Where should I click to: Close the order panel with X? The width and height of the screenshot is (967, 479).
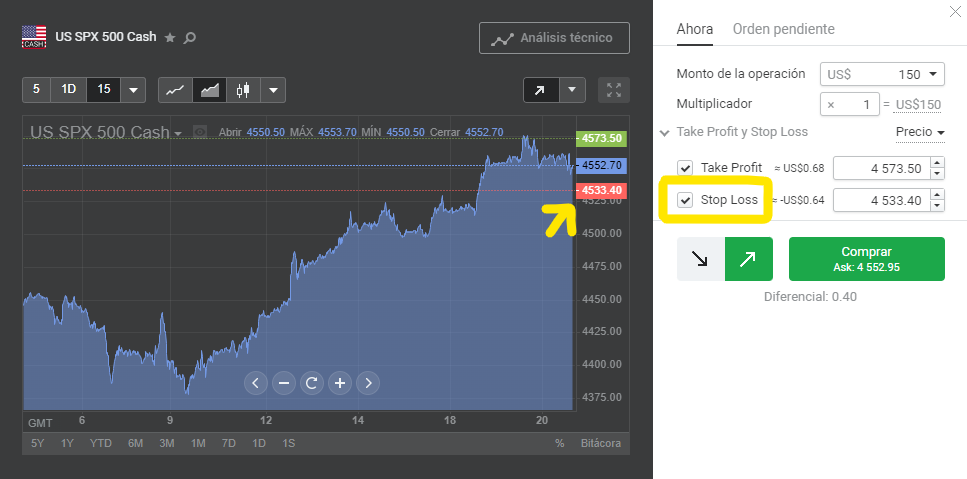[x=957, y=11]
